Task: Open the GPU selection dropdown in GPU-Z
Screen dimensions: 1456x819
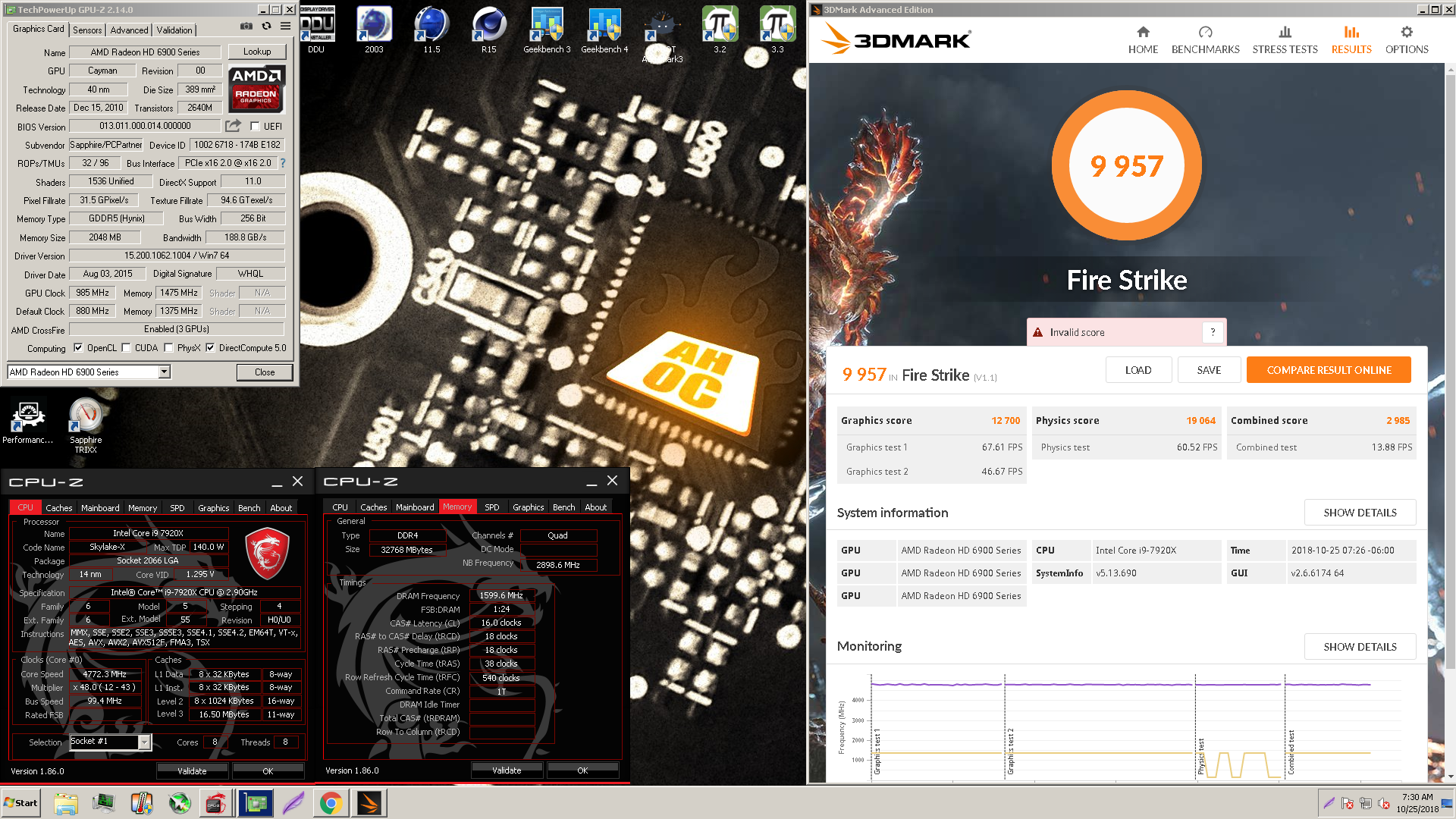Action: [164, 372]
